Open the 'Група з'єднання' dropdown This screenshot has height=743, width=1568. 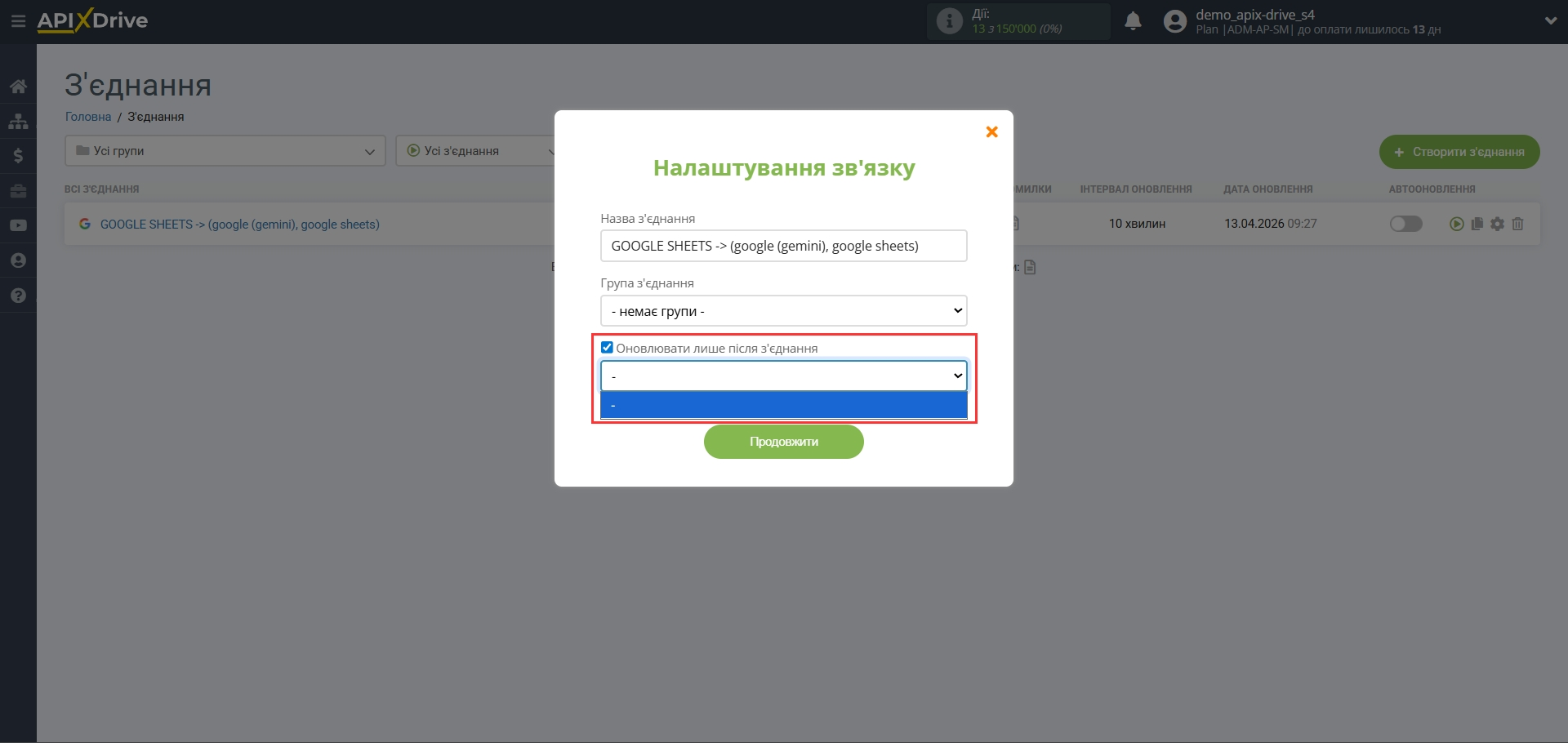(x=782, y=310)
